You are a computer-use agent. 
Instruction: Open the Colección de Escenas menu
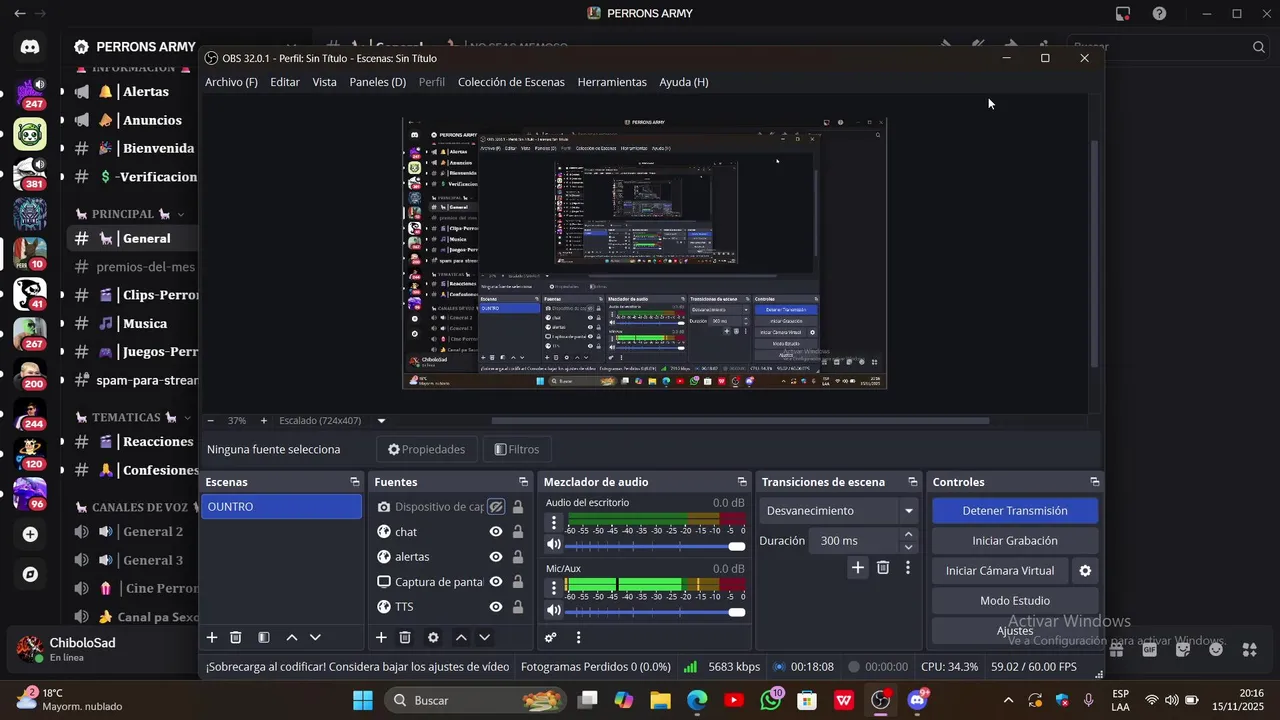511,82
